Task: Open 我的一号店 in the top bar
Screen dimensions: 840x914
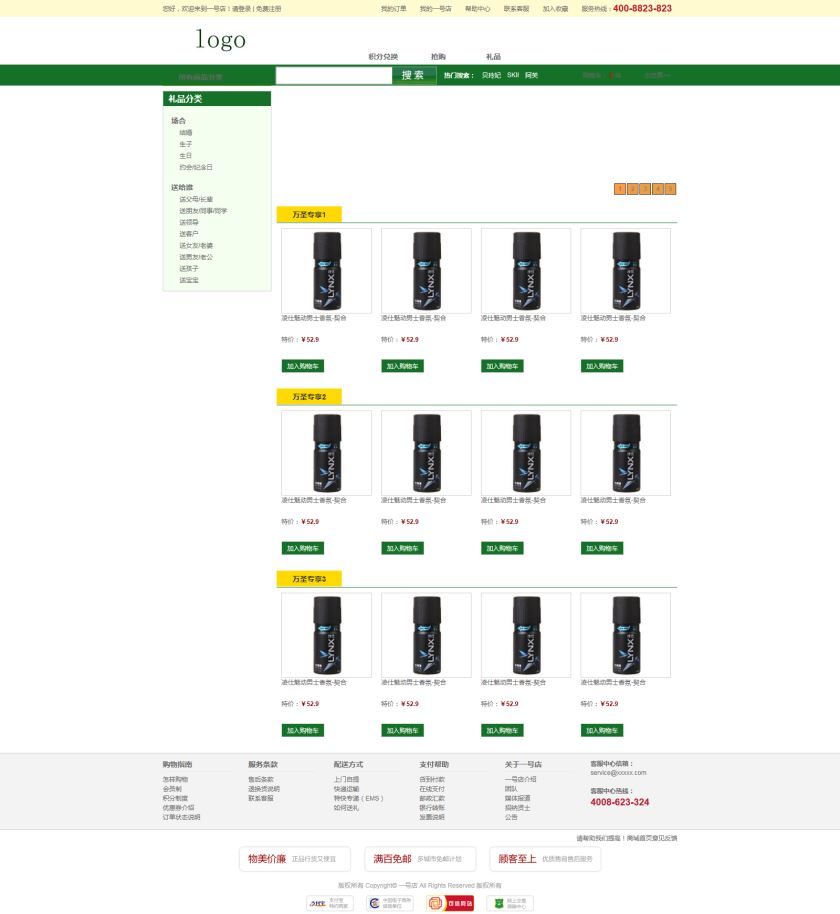Action: point(435,9)
